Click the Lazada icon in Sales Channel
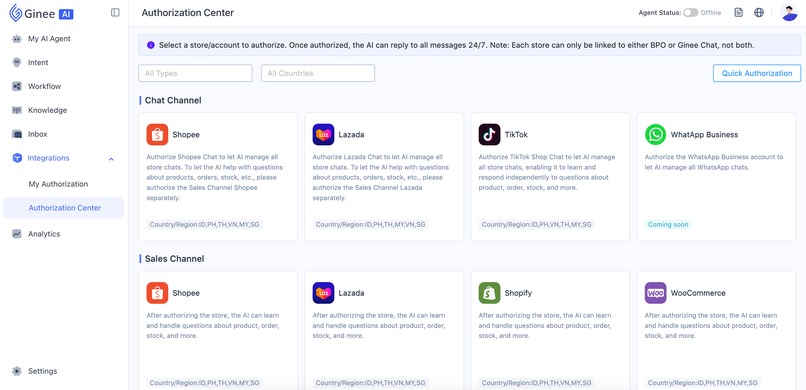Viewport: 806px width, 390px height. [323, 293]
